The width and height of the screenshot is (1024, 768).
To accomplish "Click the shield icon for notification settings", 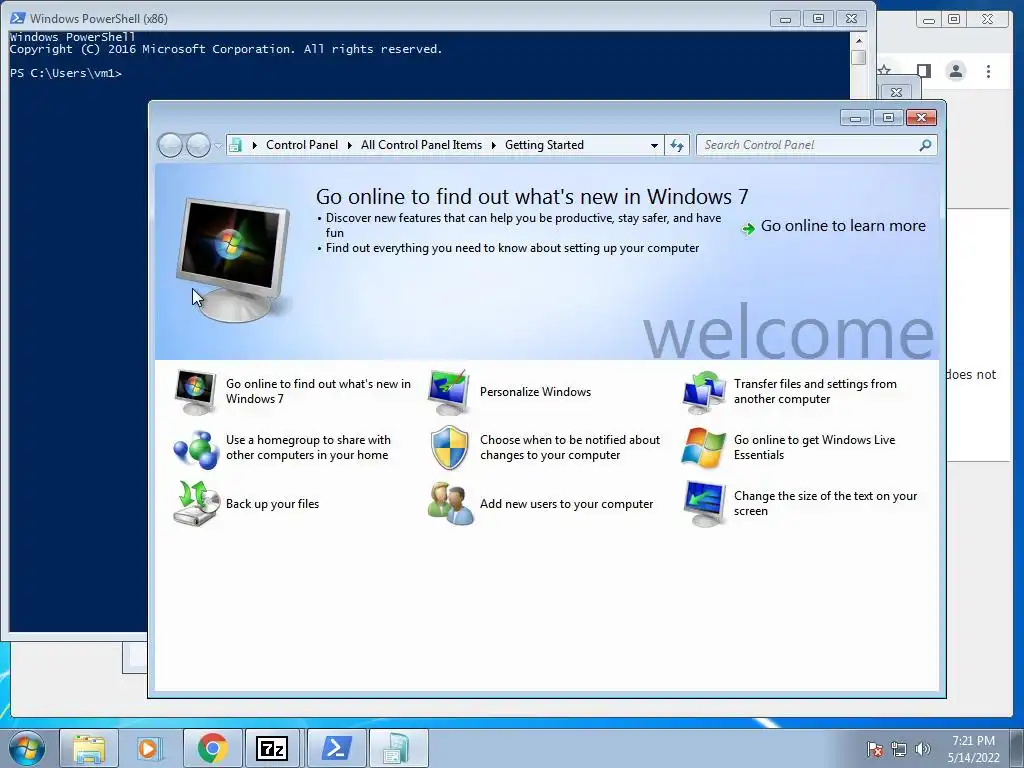I will 450,448.
